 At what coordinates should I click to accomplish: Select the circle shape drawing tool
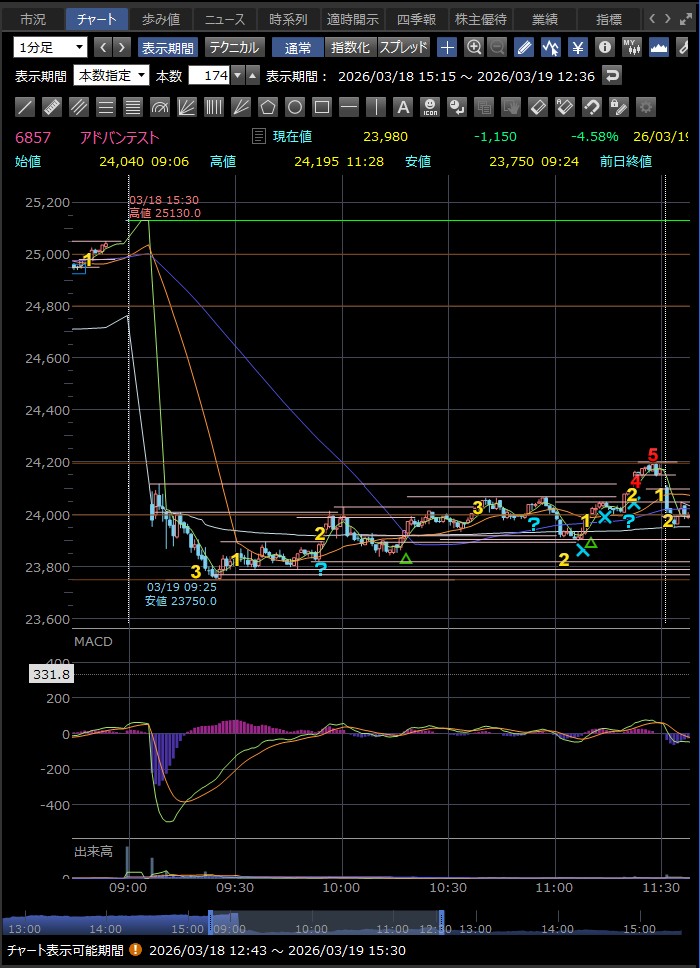click(294, 107)
